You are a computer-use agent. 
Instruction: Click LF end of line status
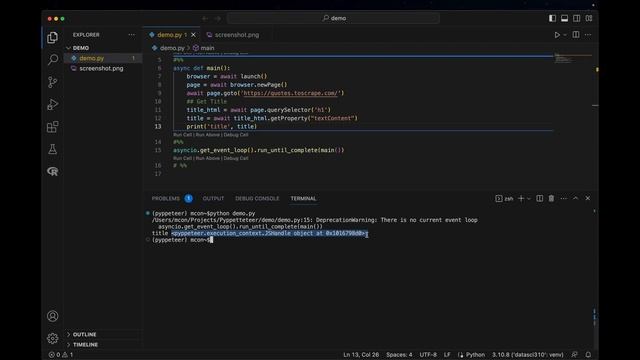447,355
